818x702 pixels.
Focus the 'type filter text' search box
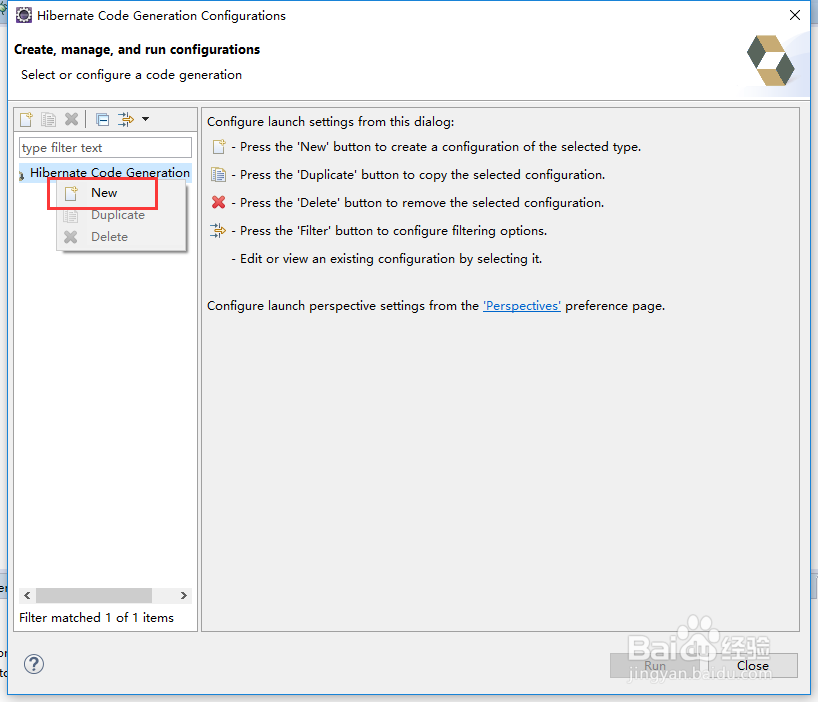(x=105, y=148)
